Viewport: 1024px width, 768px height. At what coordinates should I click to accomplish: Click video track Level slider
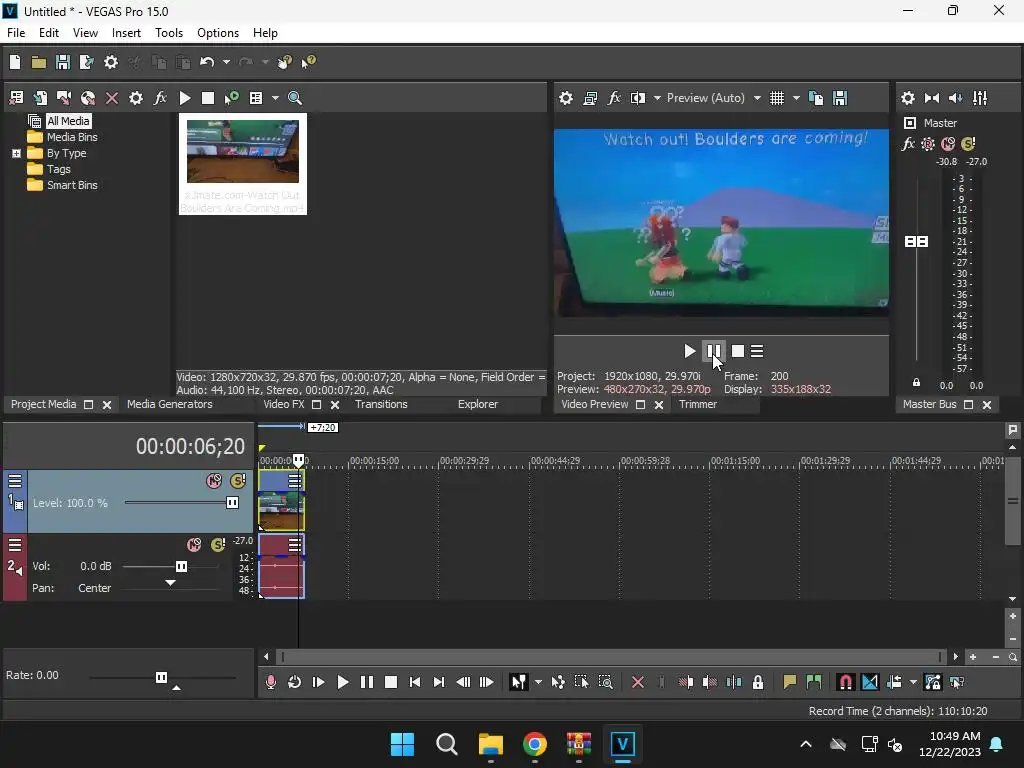232,503
